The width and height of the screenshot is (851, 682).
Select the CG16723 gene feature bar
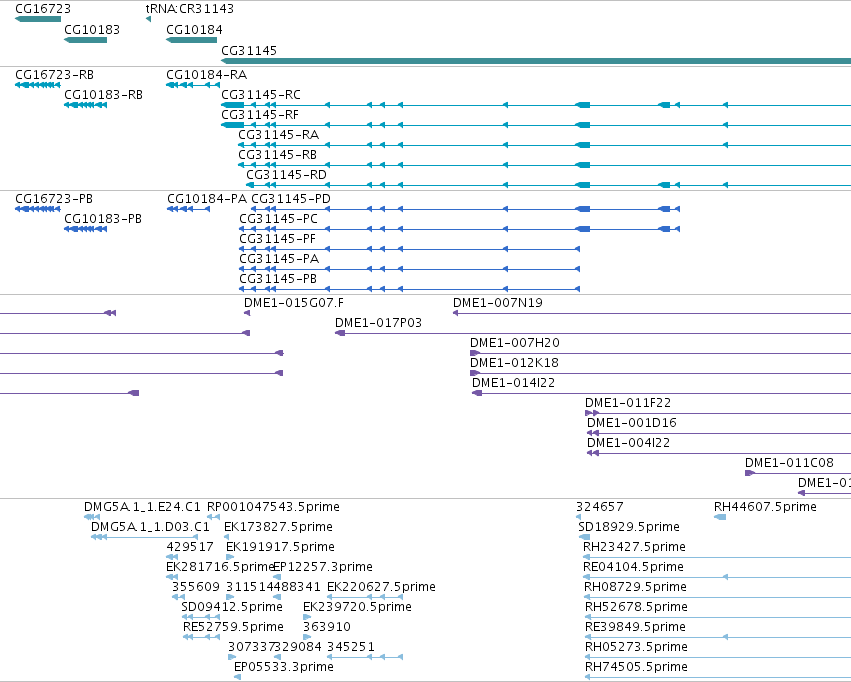pyautogui.click(x=38, y=19)
